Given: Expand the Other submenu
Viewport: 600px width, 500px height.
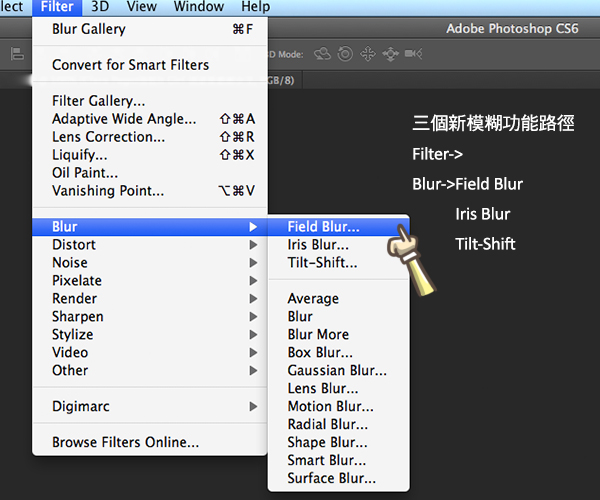Looking at the screenshot, I should pyautogui.click(x=150, y=371).
